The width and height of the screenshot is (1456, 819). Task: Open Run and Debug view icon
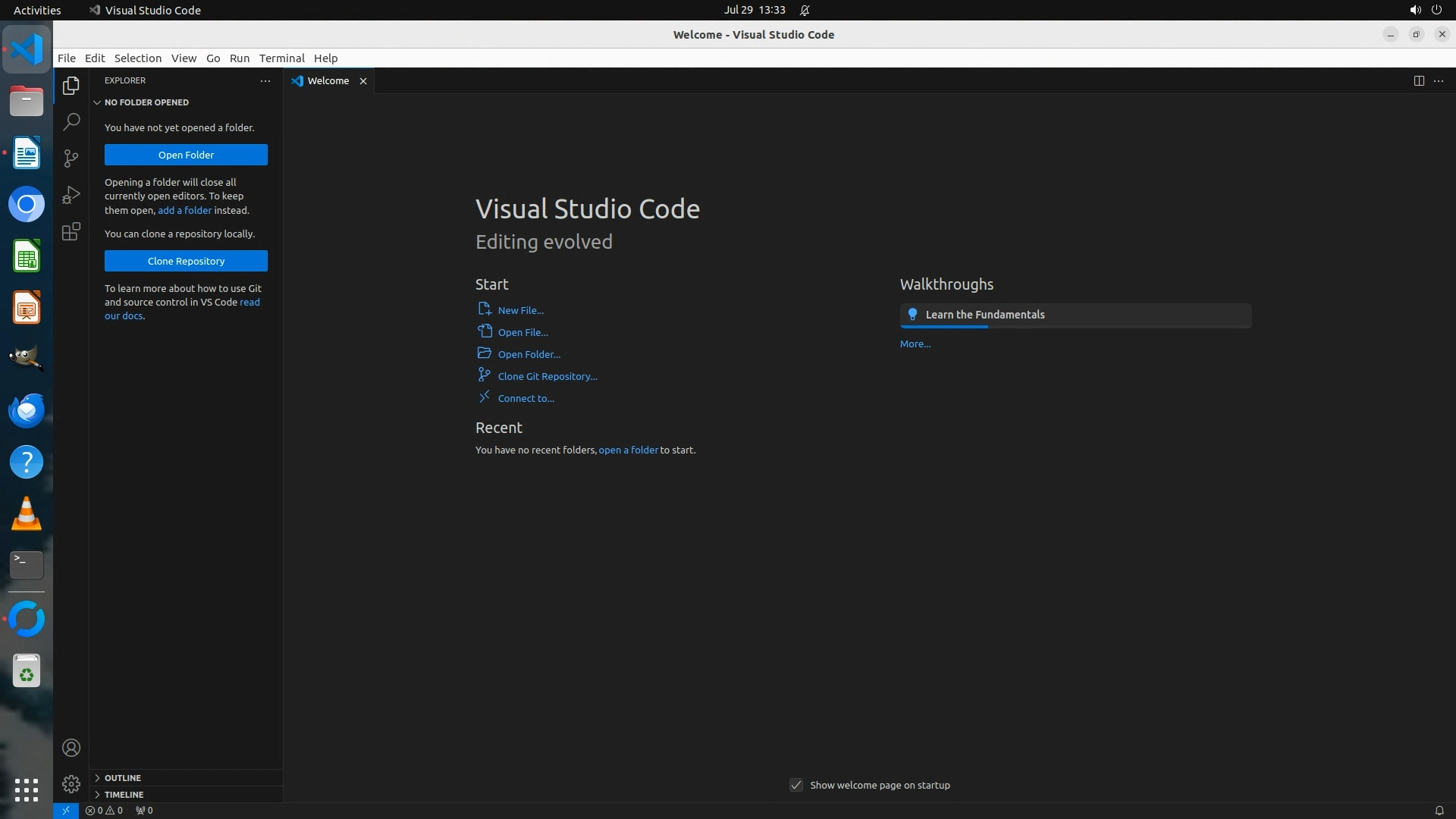click(71, 195)
